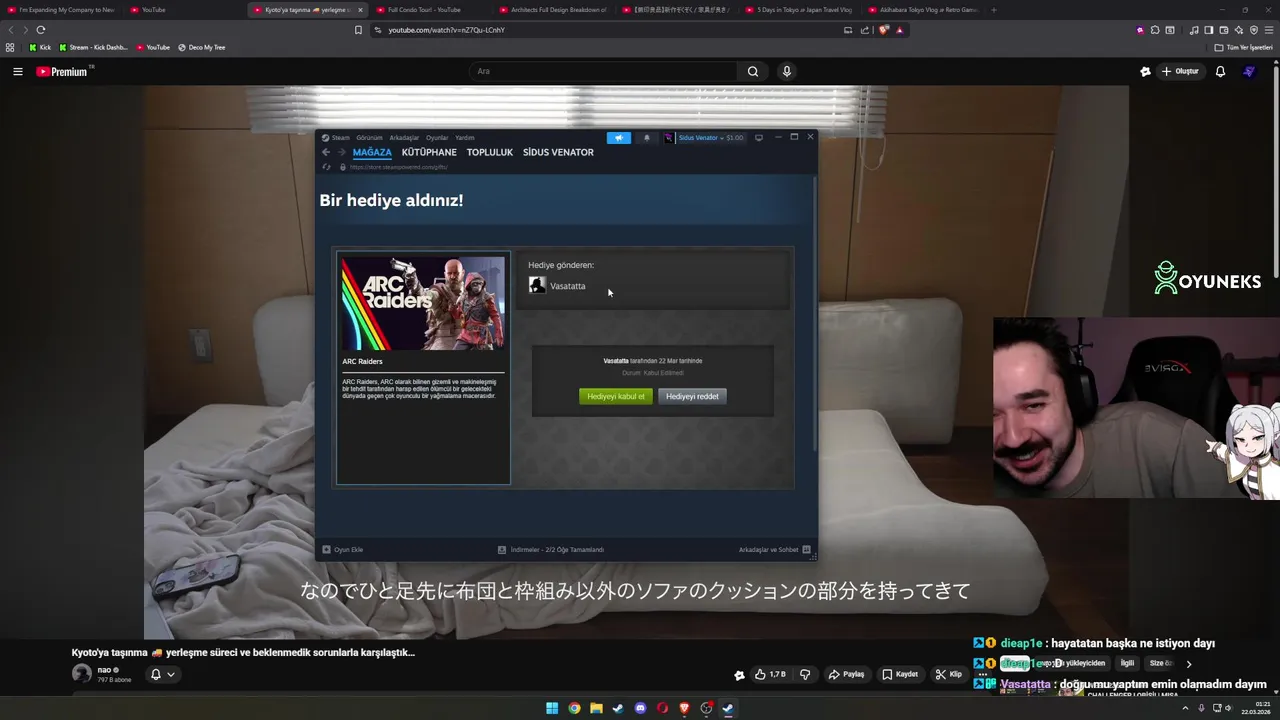
Task: Open Yardım menu in Steam
Action: coord(465,138)
